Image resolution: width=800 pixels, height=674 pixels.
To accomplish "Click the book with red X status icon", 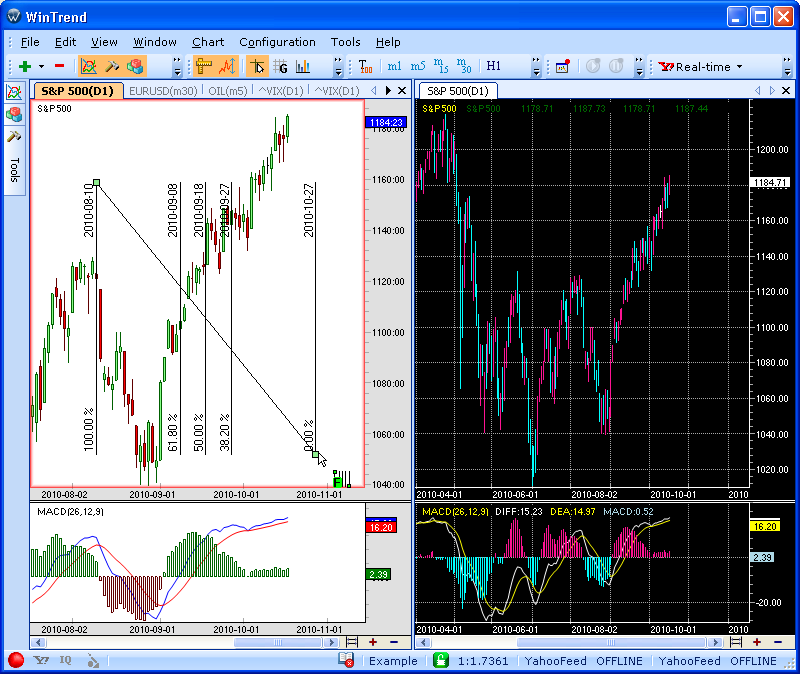I will click(346, 660).
